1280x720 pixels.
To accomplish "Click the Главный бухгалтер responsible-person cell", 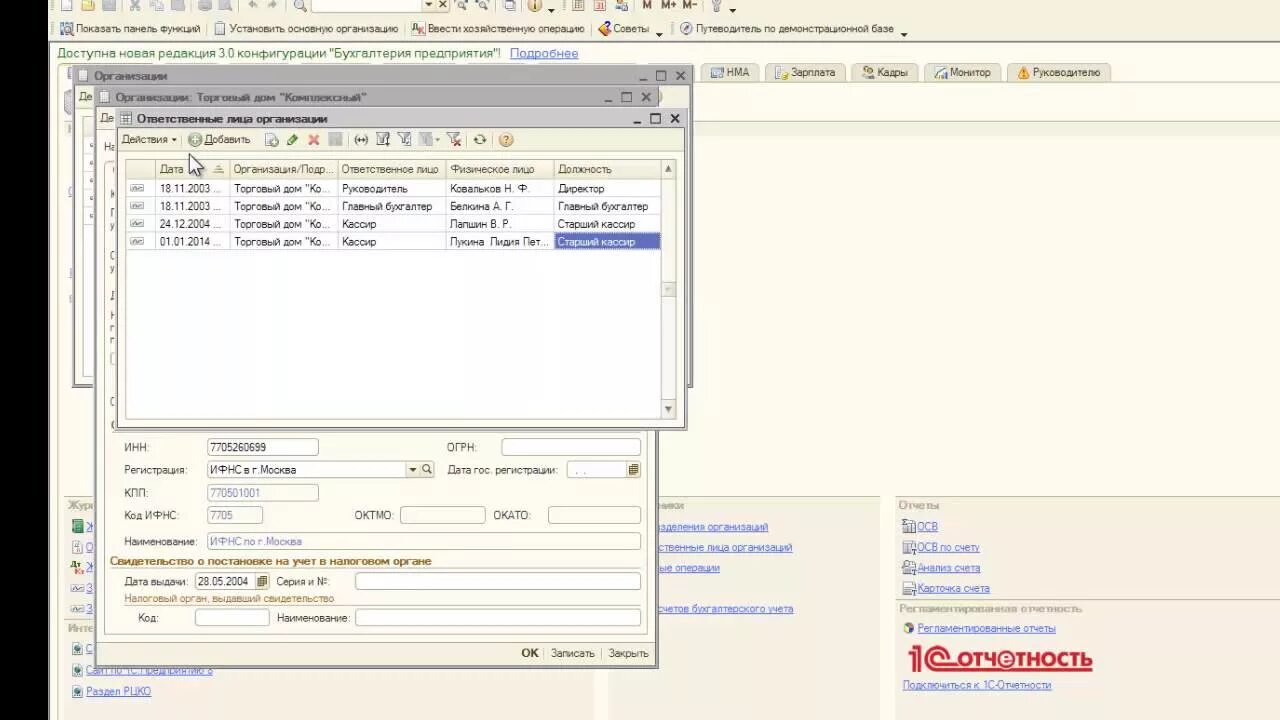I will pos(392,206).
